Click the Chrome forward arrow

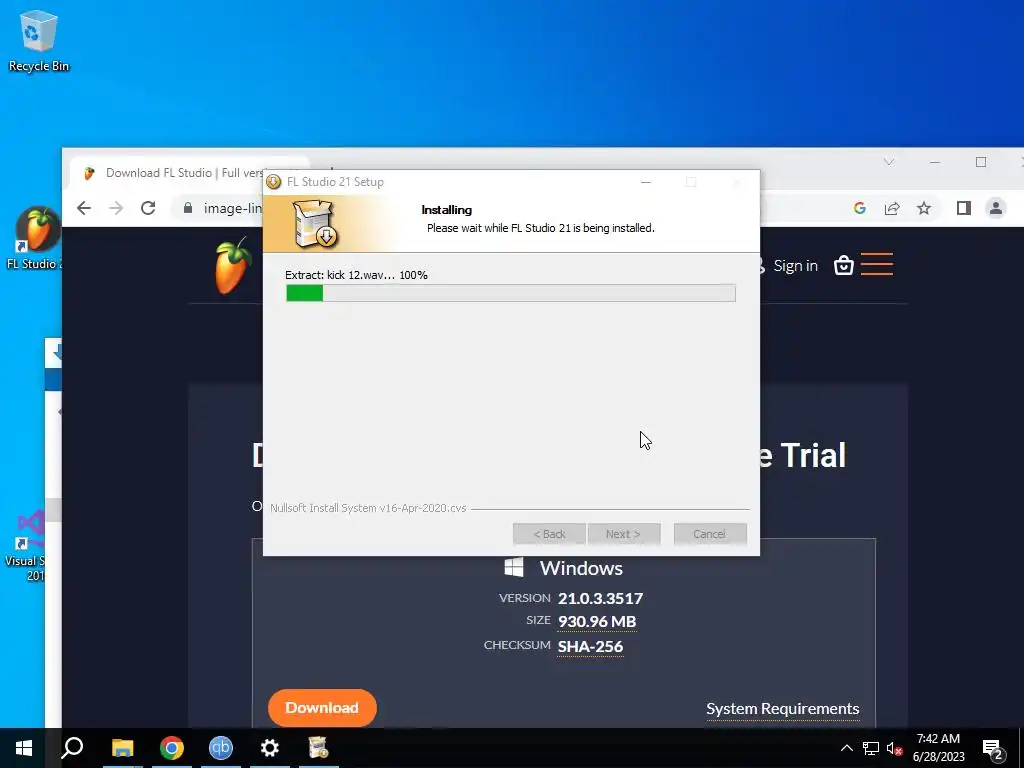(x=116, y=208)
